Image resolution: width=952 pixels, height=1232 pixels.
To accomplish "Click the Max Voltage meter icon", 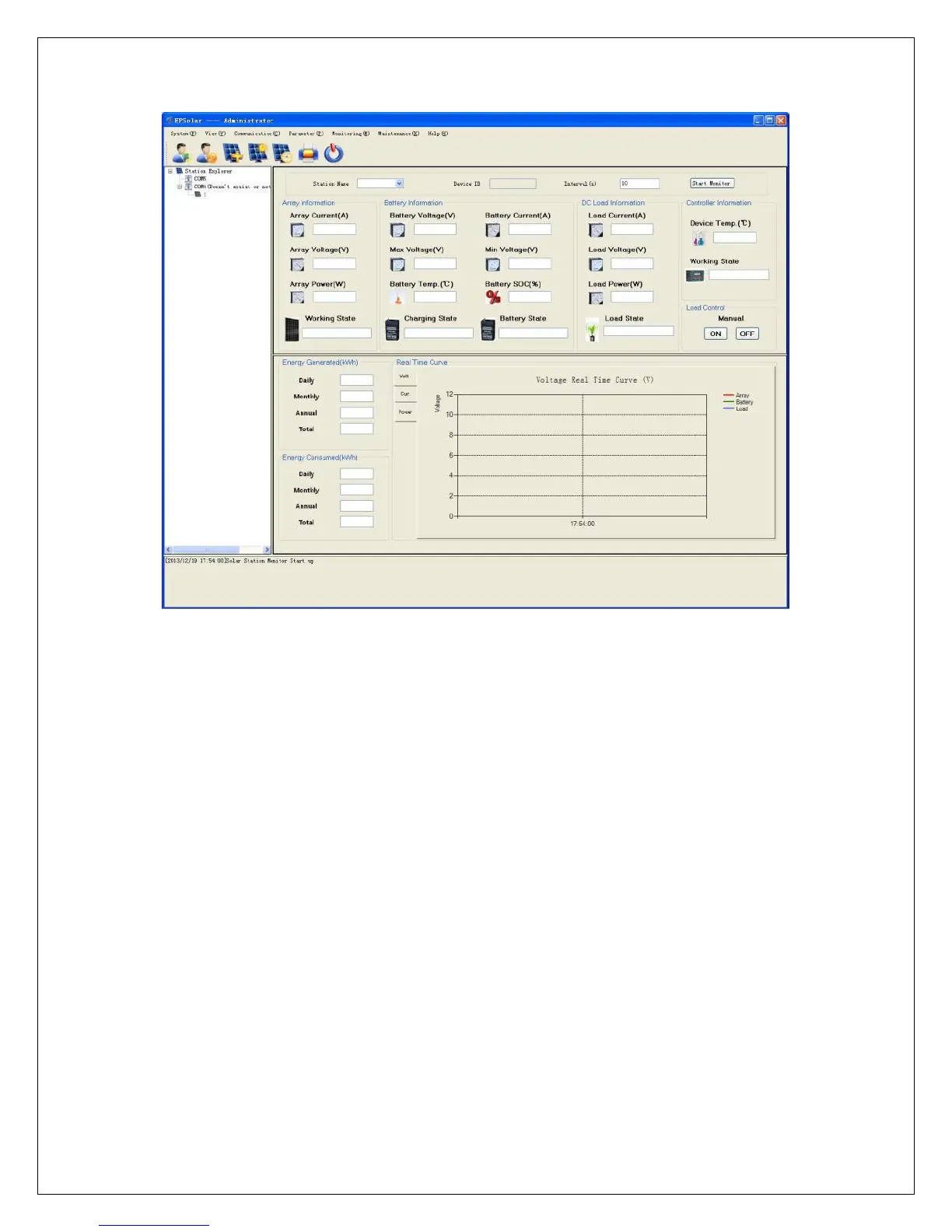I will click(397, 264).
